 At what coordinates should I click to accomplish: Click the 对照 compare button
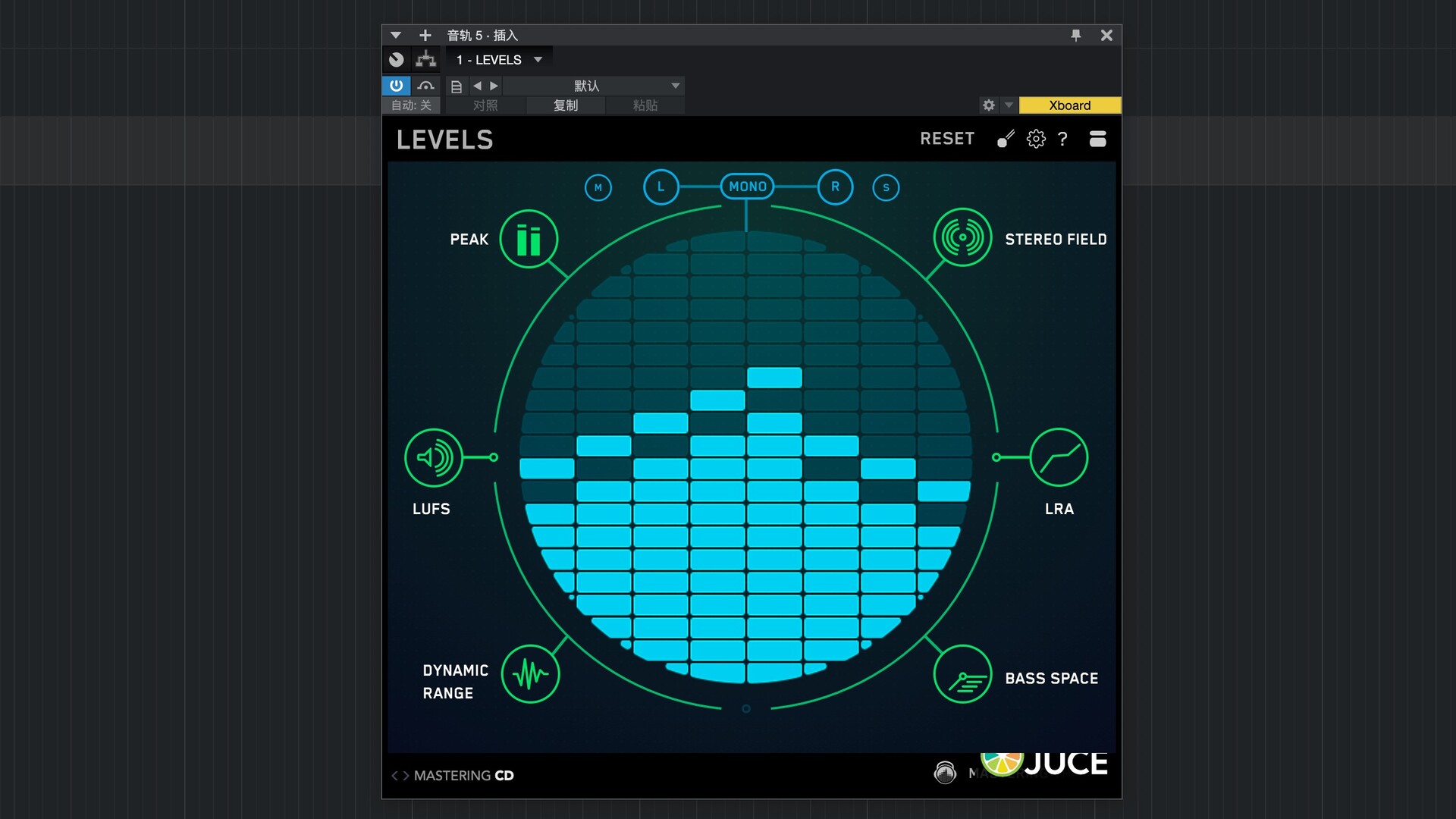point(485,105)
